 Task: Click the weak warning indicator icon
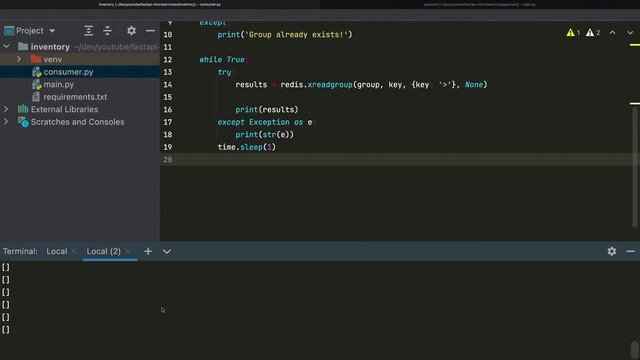click(590, 33)
